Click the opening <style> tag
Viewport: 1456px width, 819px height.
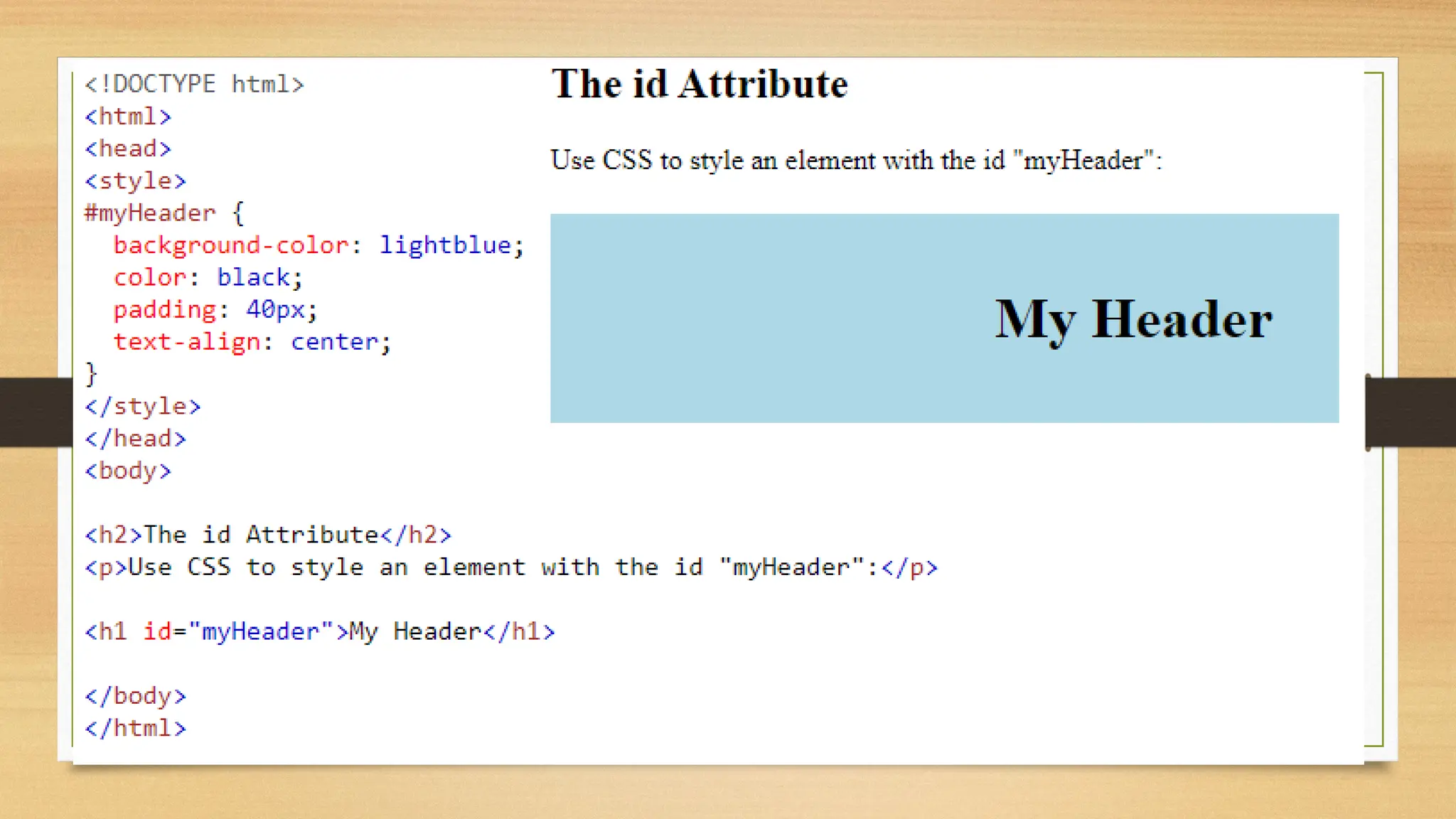(135, 181)
